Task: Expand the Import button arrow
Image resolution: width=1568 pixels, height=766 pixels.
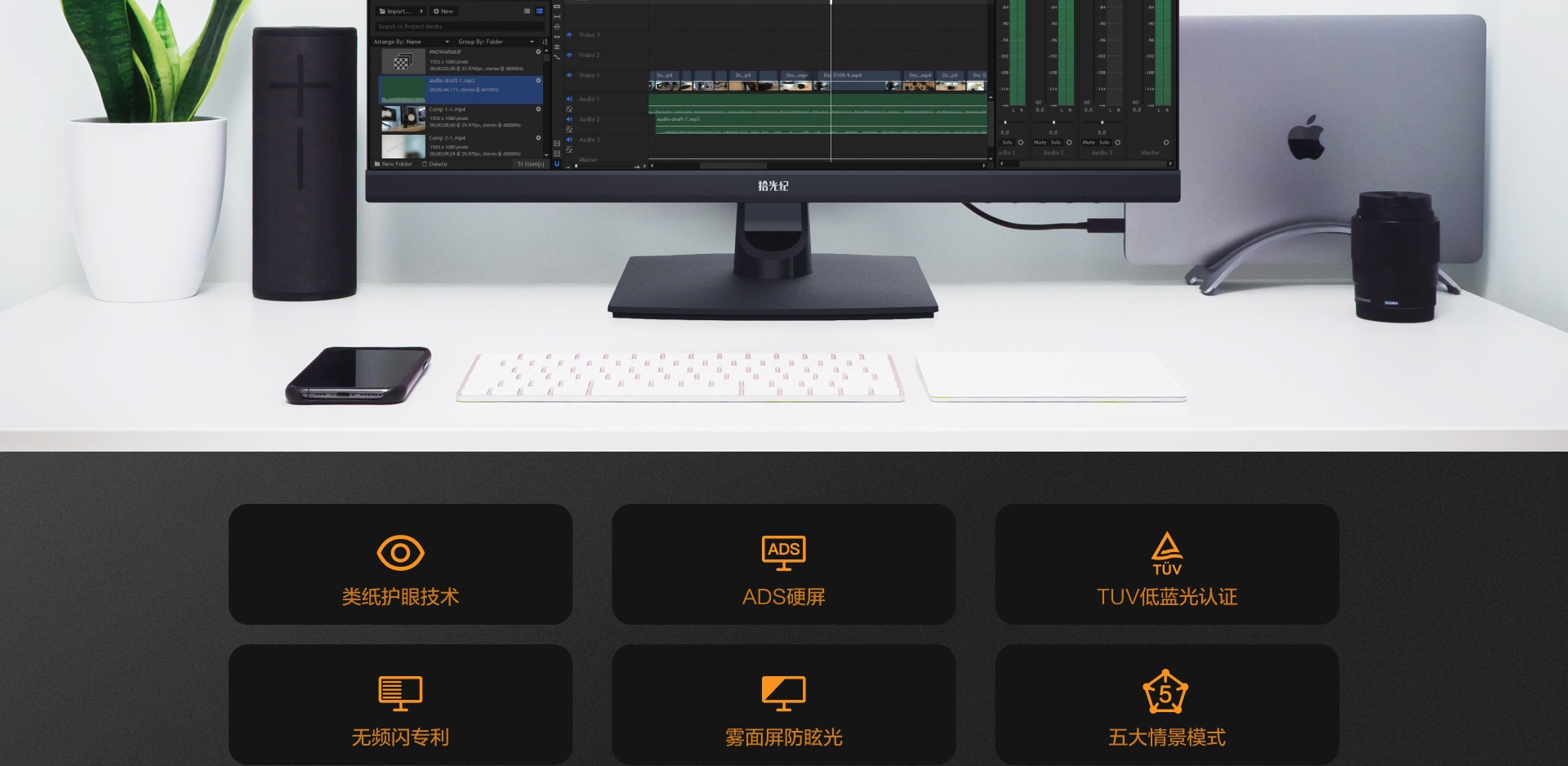Action: coord(421,11)
